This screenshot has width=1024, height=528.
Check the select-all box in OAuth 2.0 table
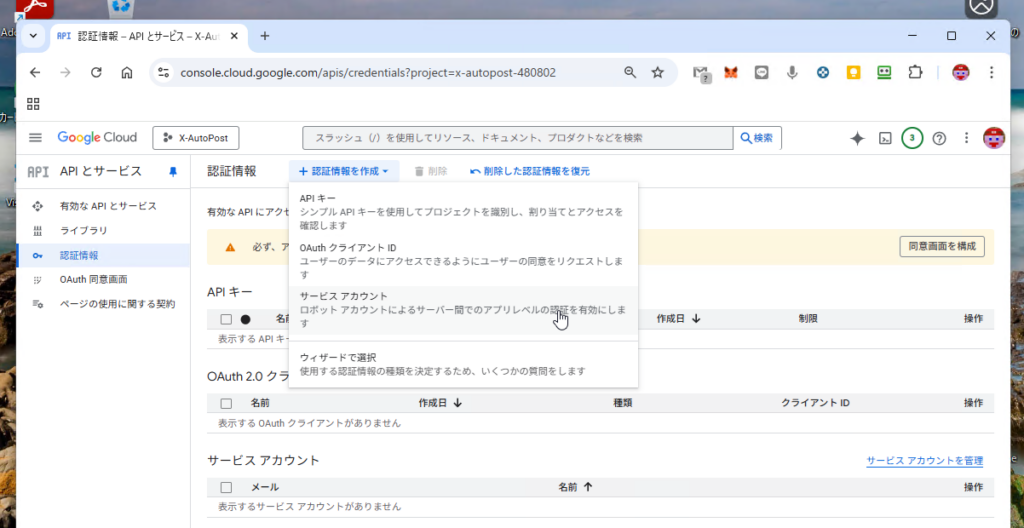(226, 403)
